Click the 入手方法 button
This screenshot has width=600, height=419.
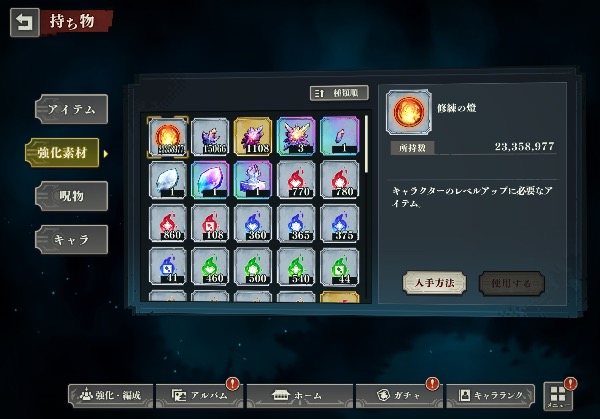pyautogui.click(x=434, y=283)
